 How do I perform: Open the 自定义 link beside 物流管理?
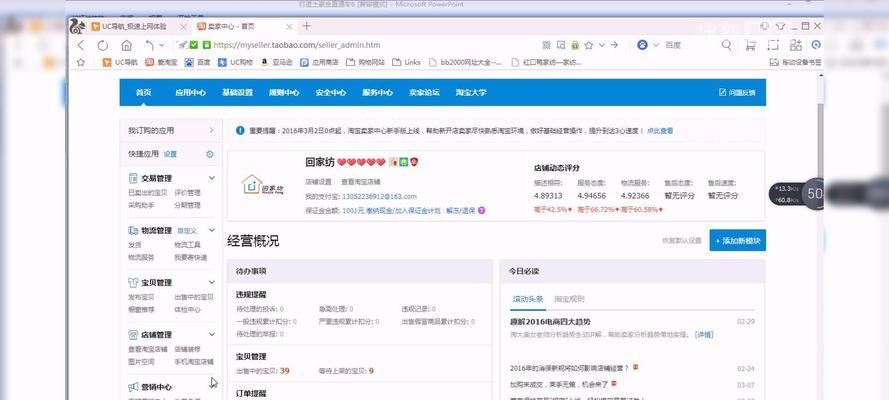(187, 231)
